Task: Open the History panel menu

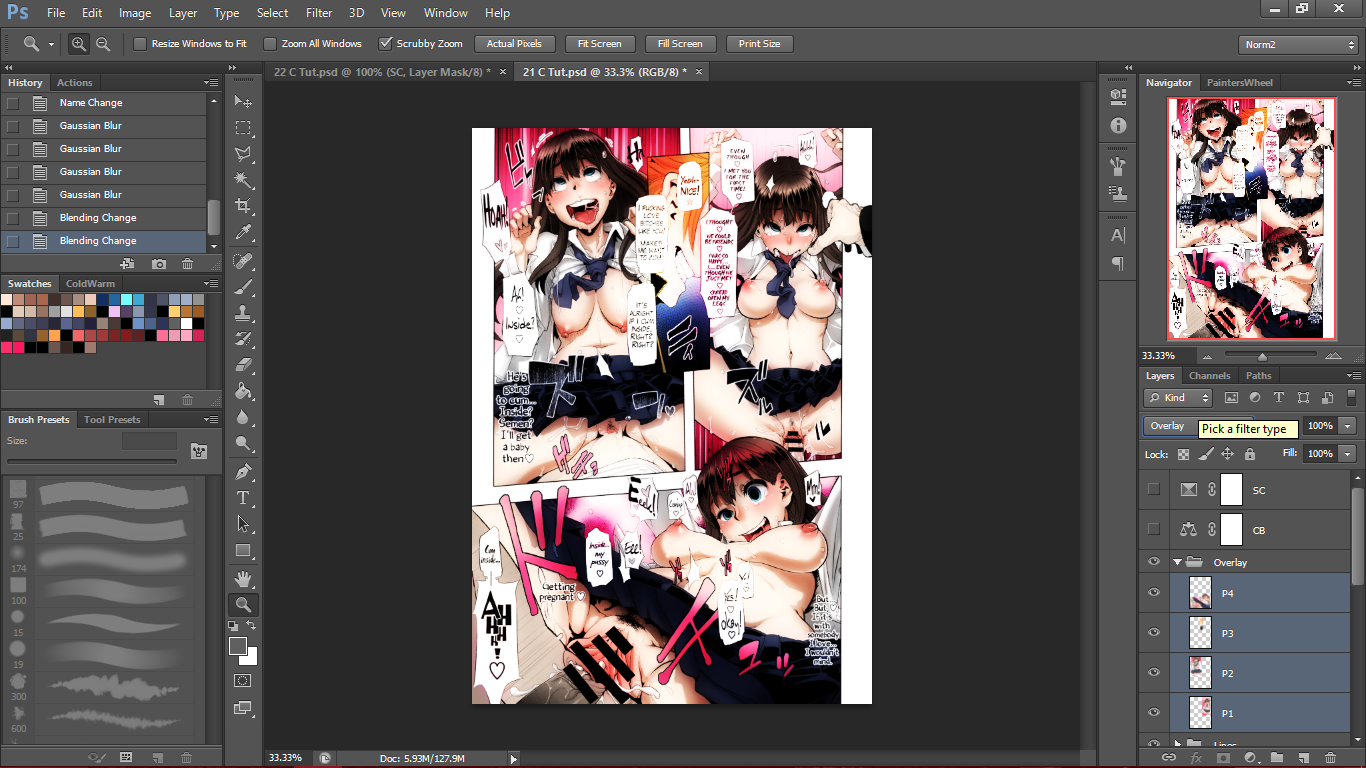Action: coord(211,82)
